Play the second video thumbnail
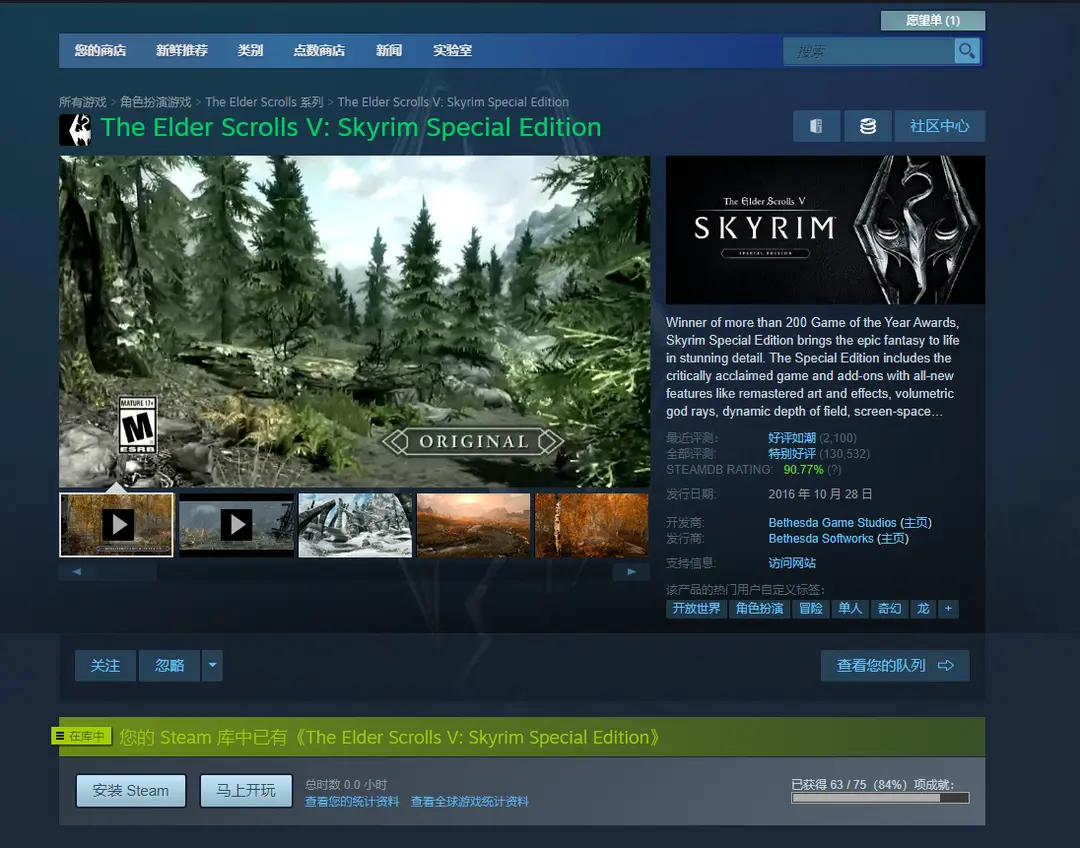The width and height of the screenshot is (1080, 848). pos(236,525)
